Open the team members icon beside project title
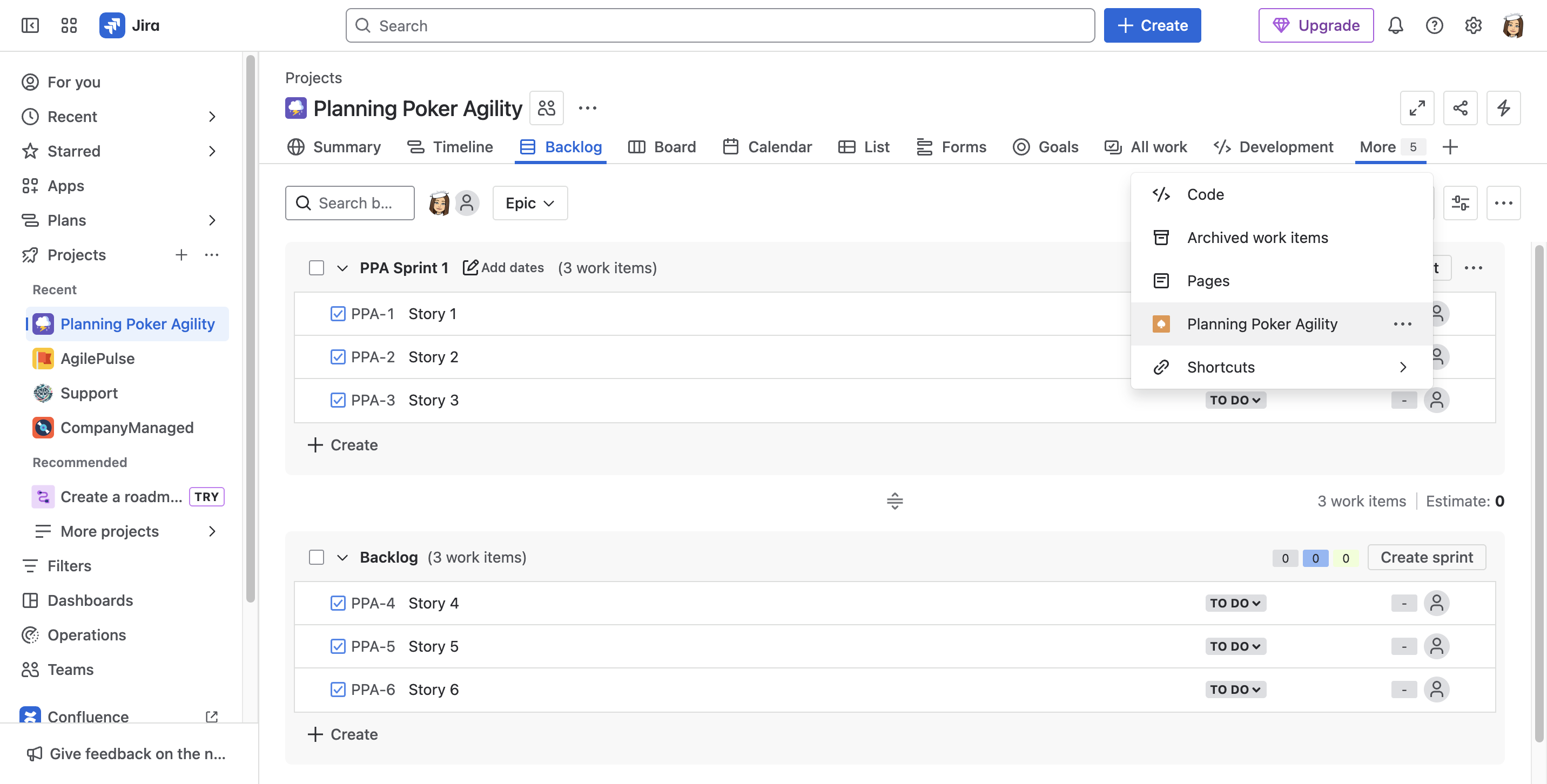This screenshot has height=784, width=1547. click(x=547, y=108)
